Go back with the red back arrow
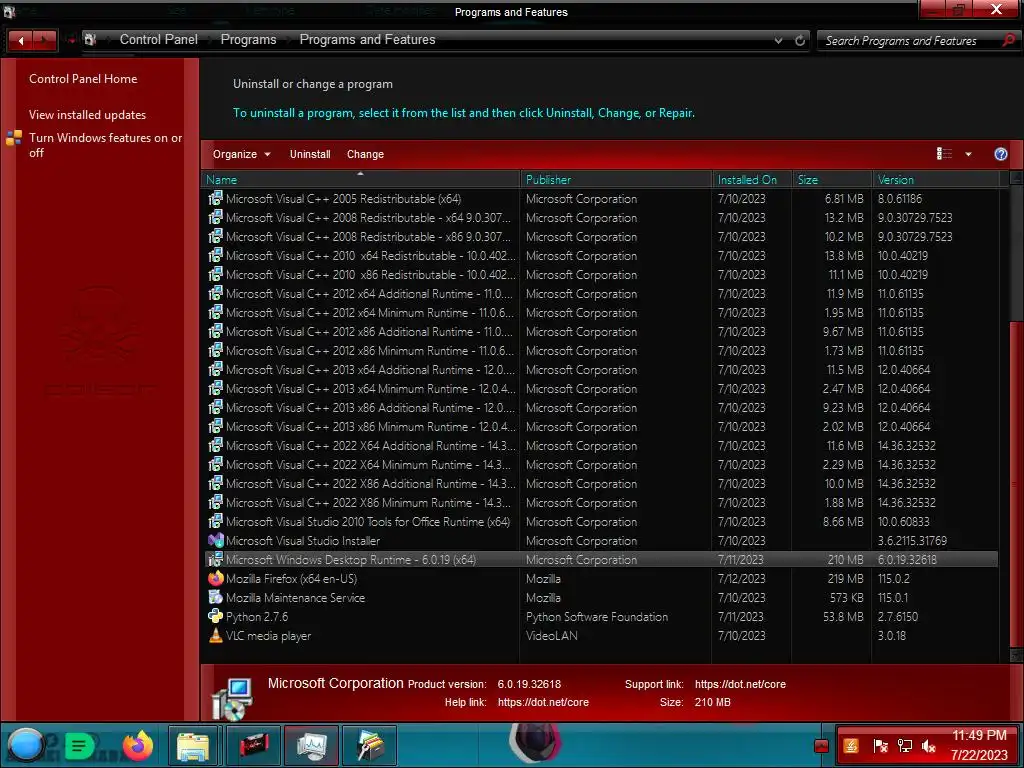 [21, 40]
